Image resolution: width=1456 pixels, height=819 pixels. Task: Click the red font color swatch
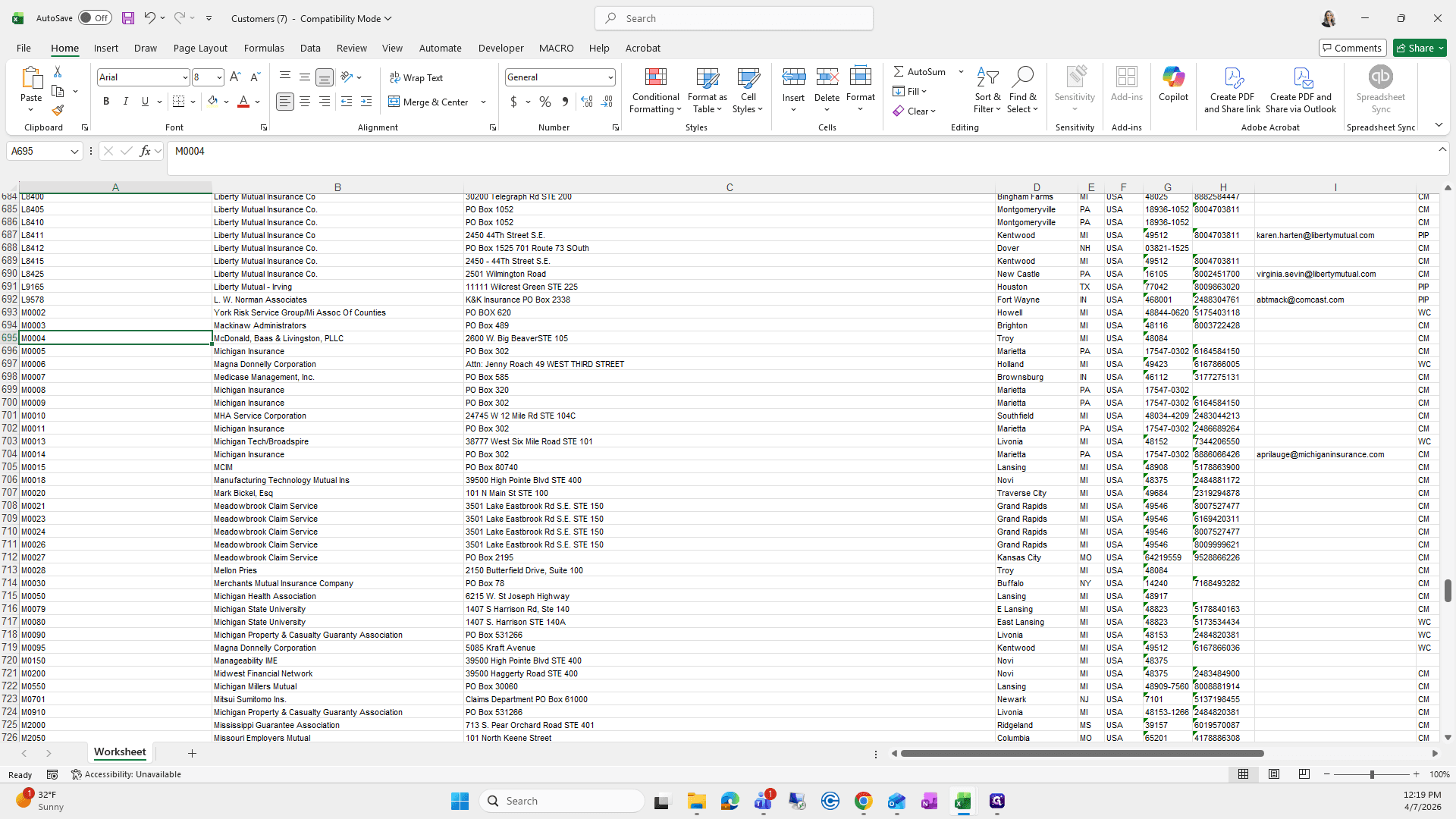[x=243, y=102]
